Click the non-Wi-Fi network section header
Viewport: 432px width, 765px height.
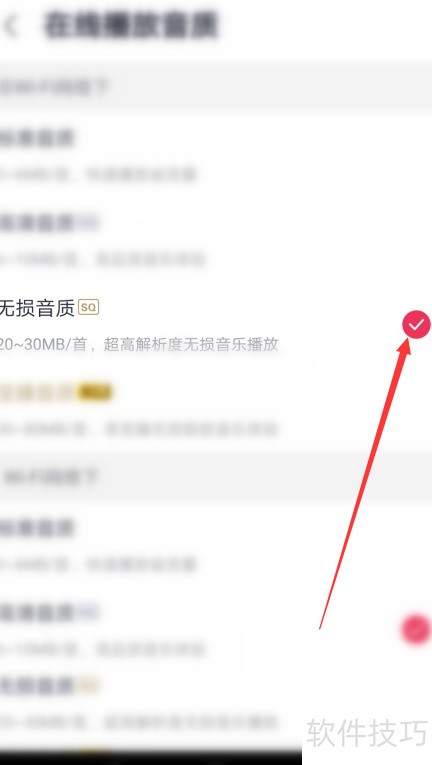coord(216,477)
